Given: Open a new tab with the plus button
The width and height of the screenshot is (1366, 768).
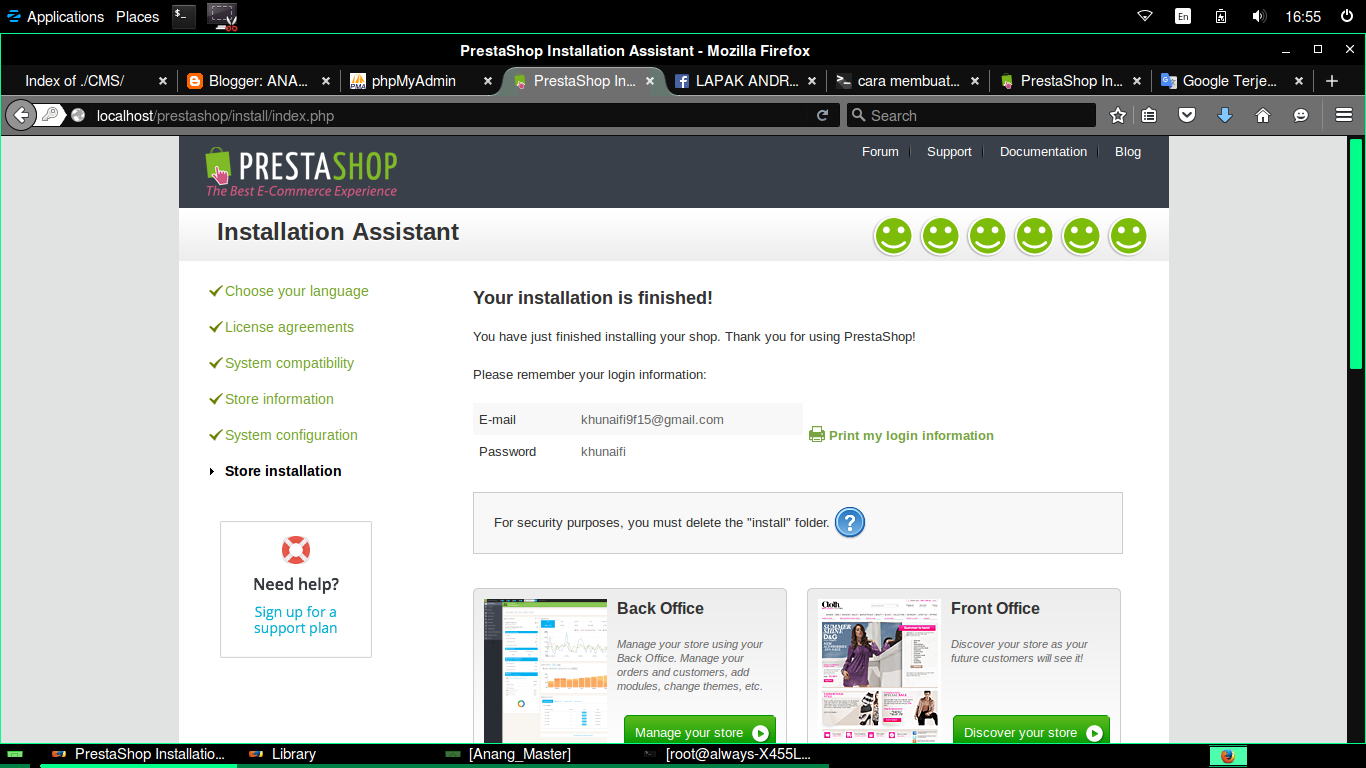Looking at the screenshot, I should [x=1331, y=81].
